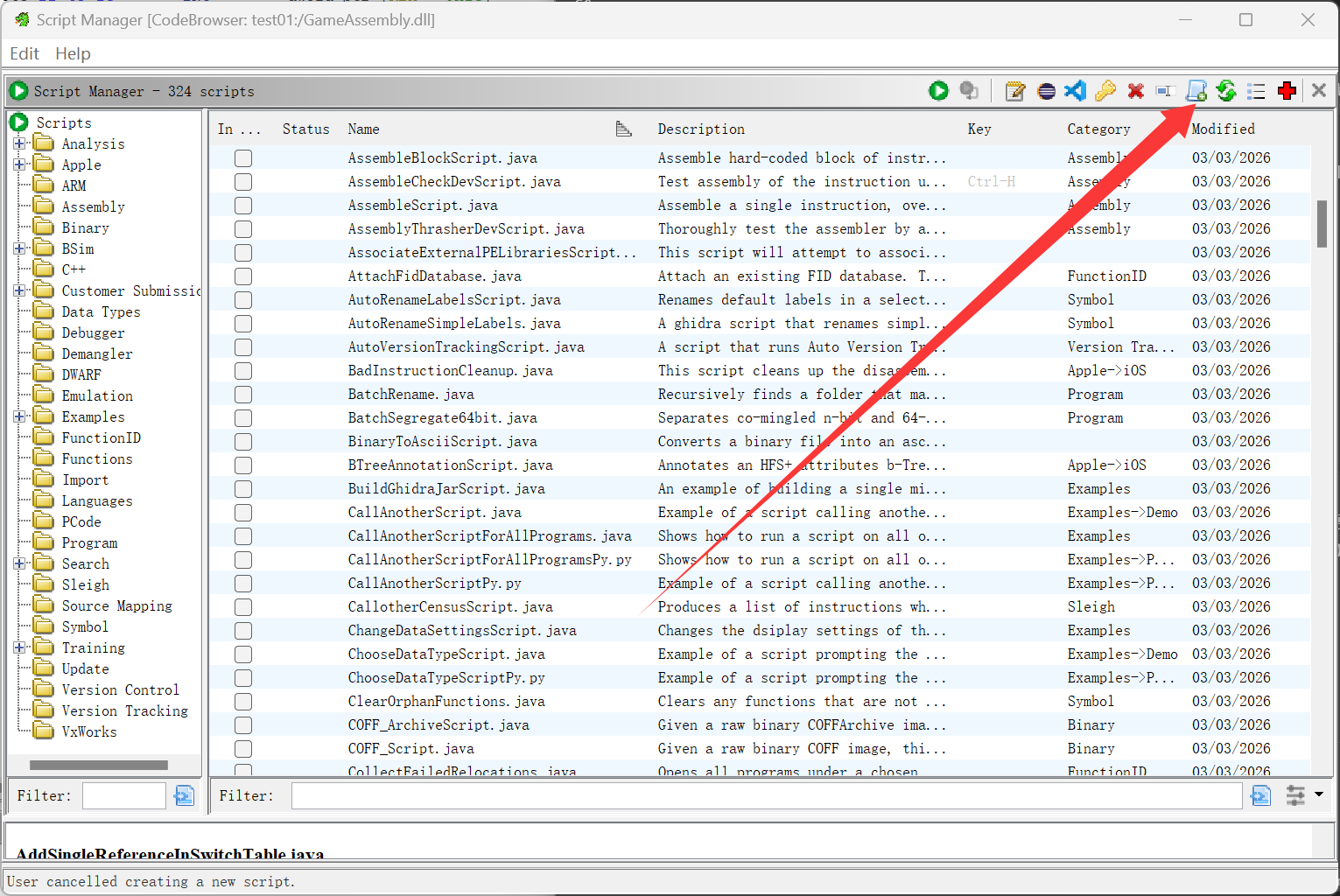Sort by the Description column header
Viewport: 1340px width, 896px height.
click(701, 129)
